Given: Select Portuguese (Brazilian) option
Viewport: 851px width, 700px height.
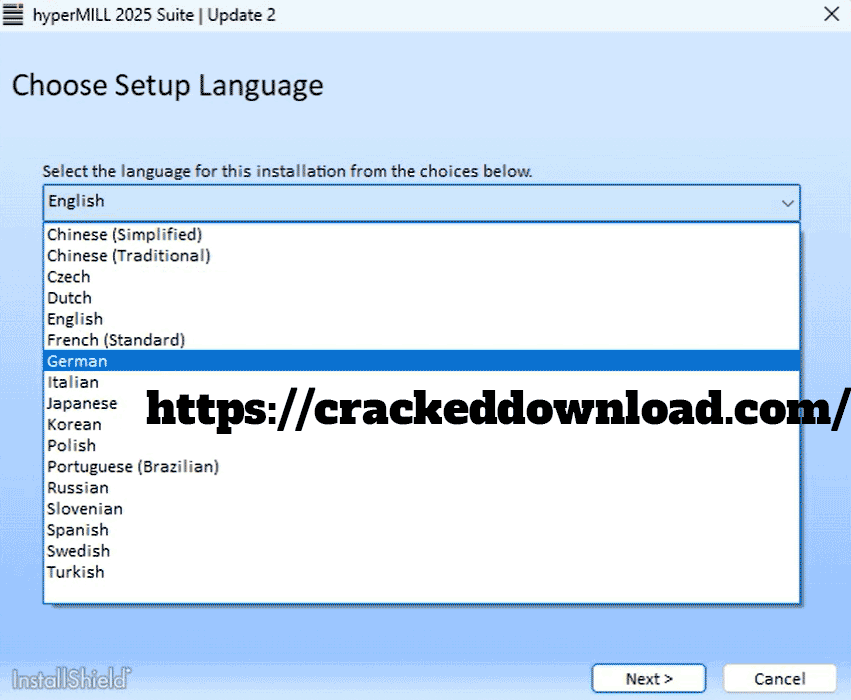Looking at the screenshot, I should (x=421, y=467).
